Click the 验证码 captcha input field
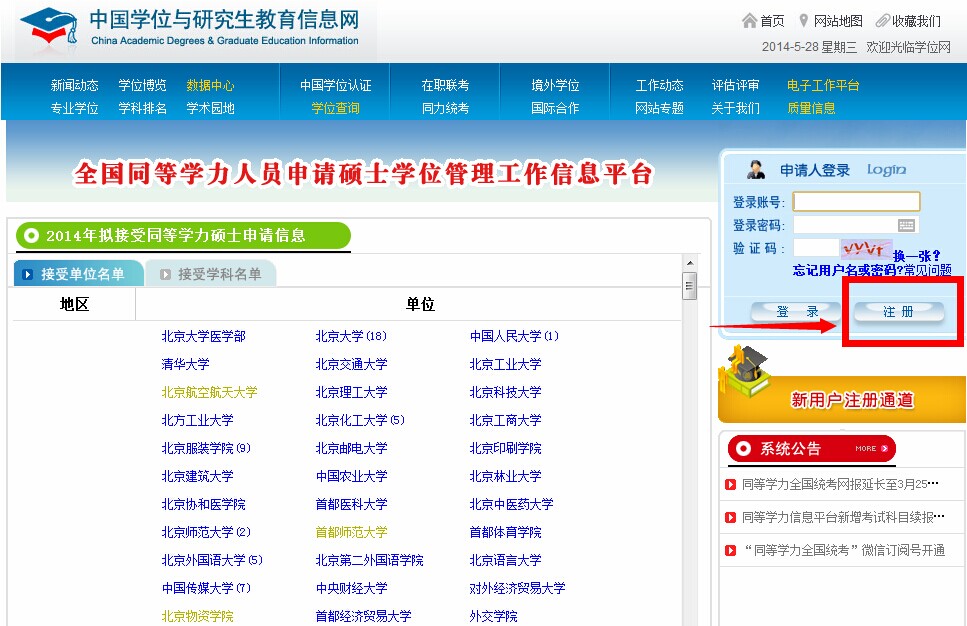967x626 pixels. click(815, 248)
